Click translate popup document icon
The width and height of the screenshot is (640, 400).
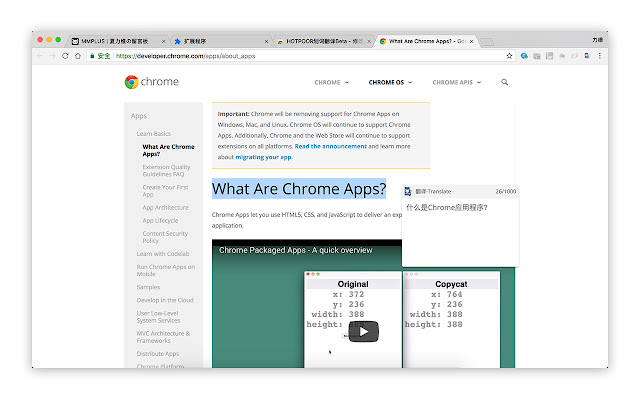(x=407, y=191)
